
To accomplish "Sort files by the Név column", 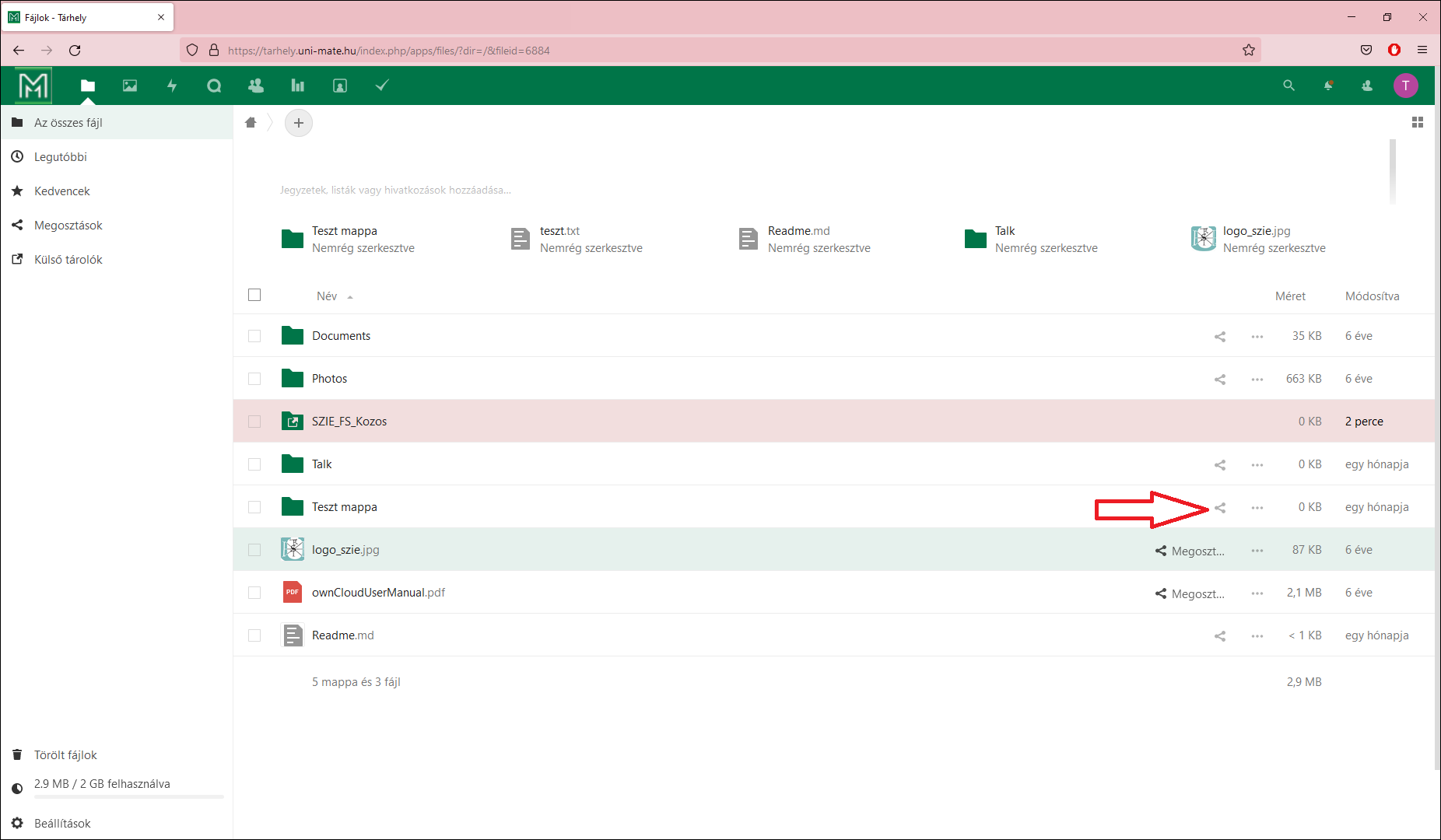I will (327, 296).
